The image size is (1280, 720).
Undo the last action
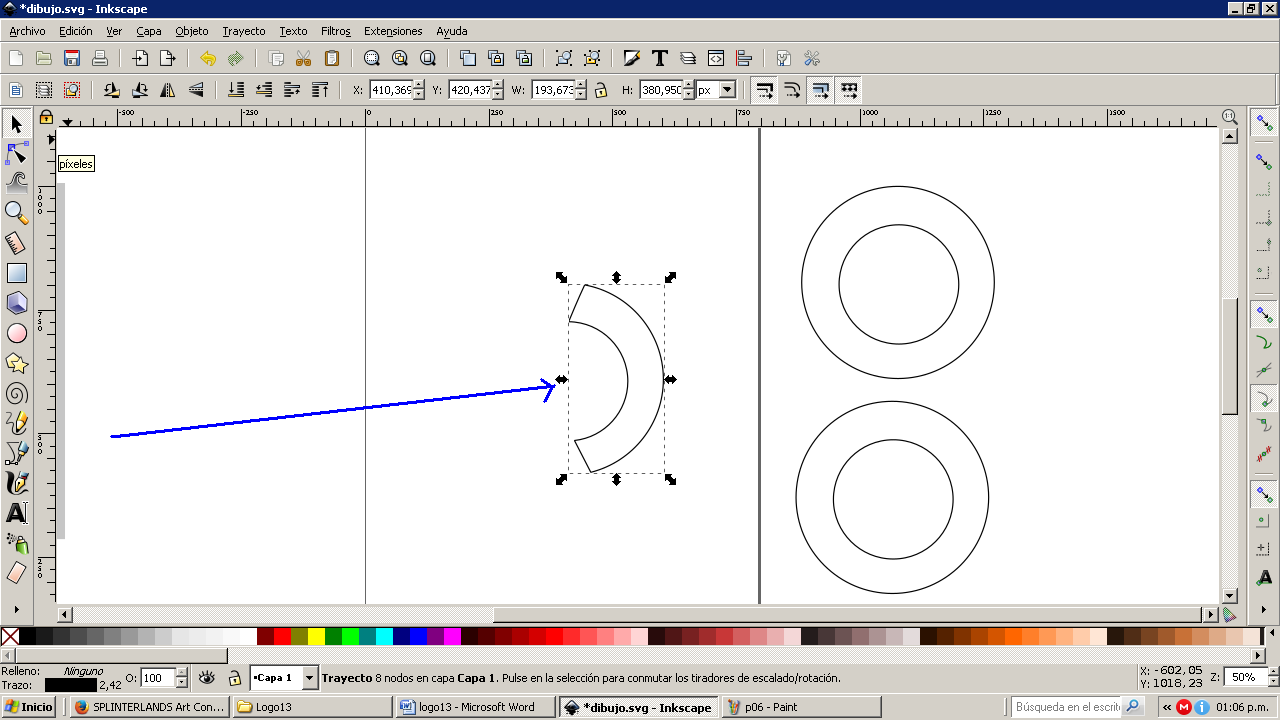(x=208, y=58)
